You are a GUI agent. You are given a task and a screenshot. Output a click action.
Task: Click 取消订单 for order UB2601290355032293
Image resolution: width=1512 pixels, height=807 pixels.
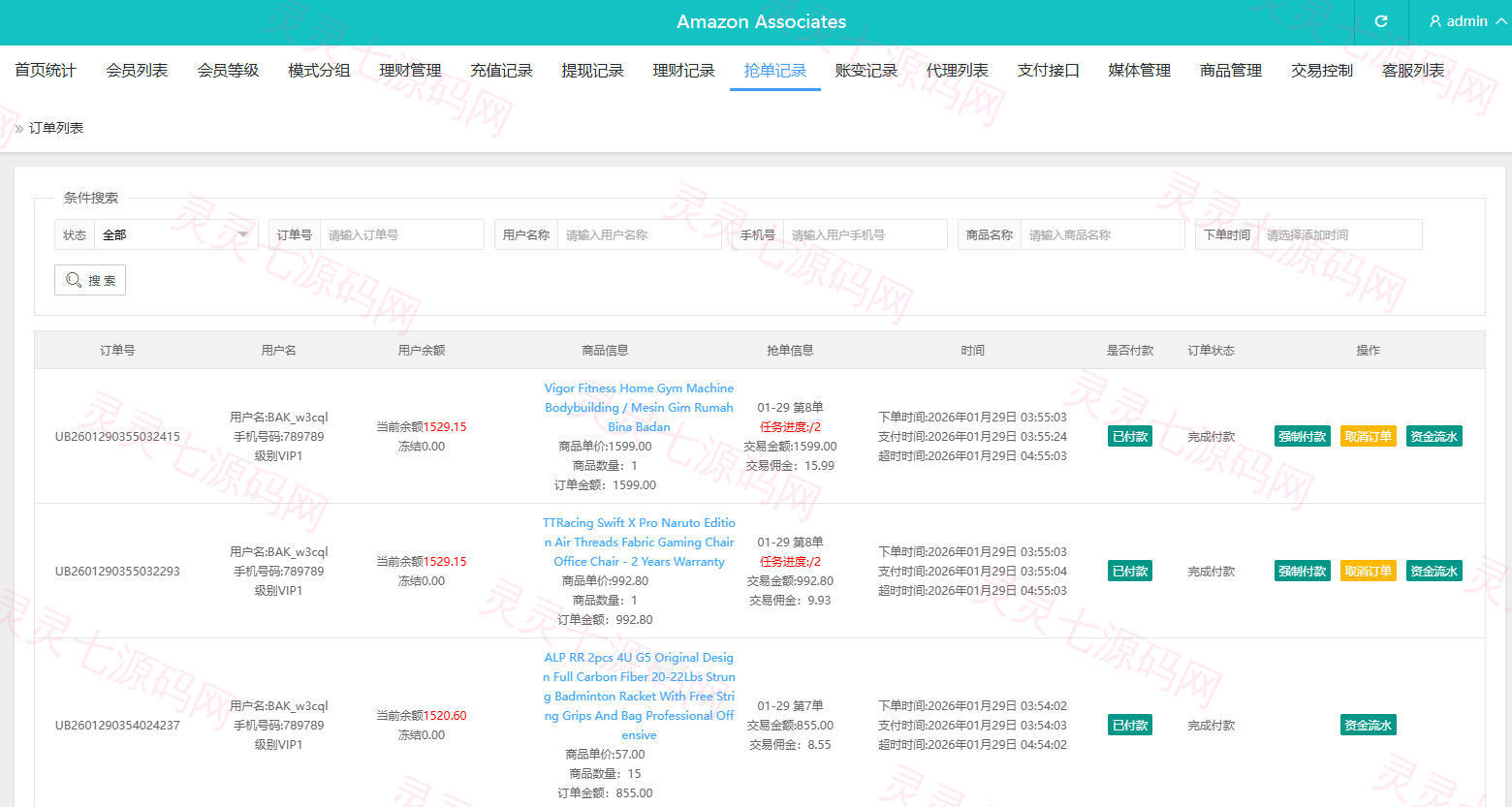pyautogui.click(x=1369, y=571)
